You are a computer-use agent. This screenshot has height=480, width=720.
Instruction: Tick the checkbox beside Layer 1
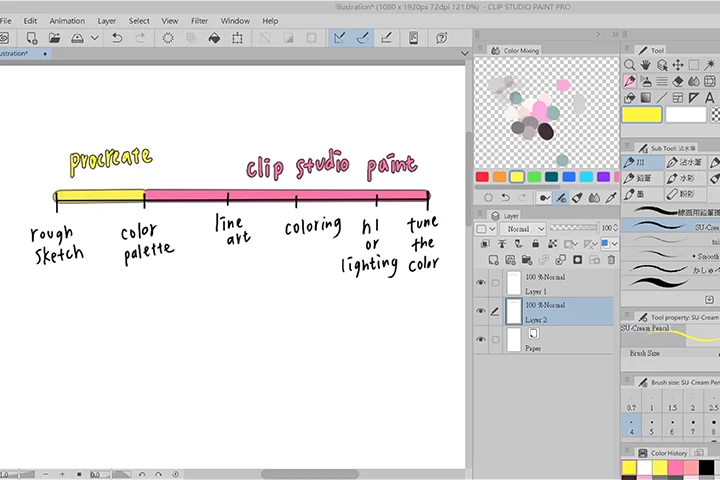(495, 283)
